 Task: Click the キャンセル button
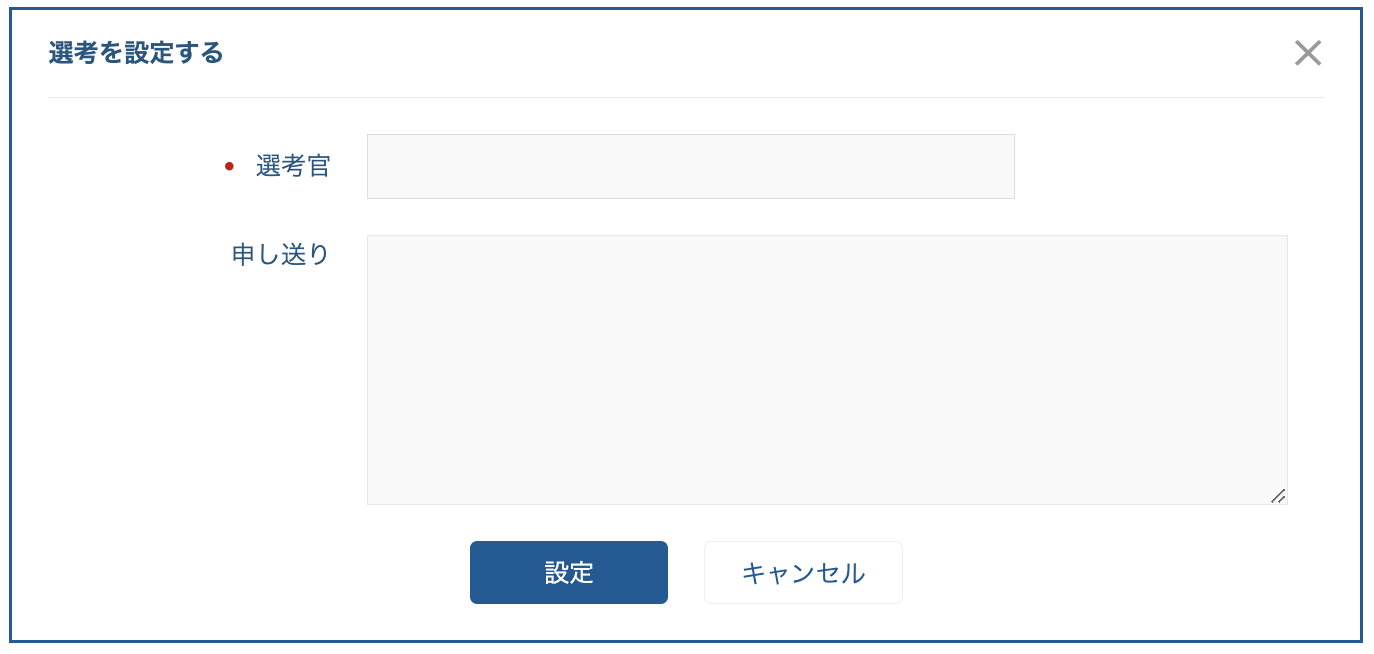(803, 573)
